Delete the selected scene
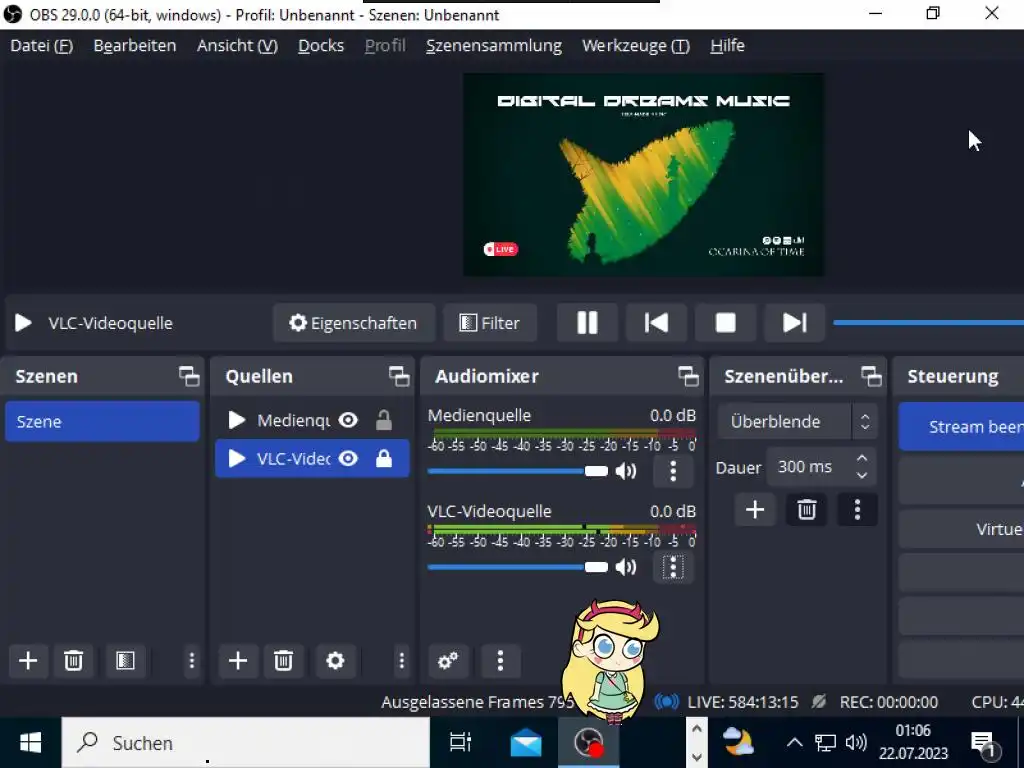 click(73, 661)
